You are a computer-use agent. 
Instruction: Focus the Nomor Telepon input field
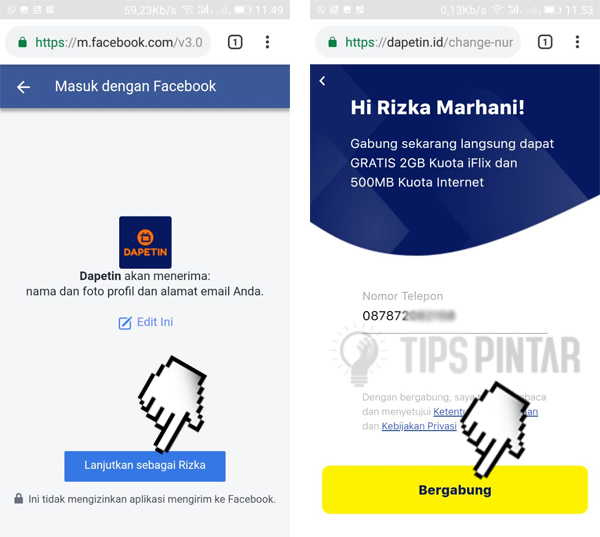(x=455, y=318)
